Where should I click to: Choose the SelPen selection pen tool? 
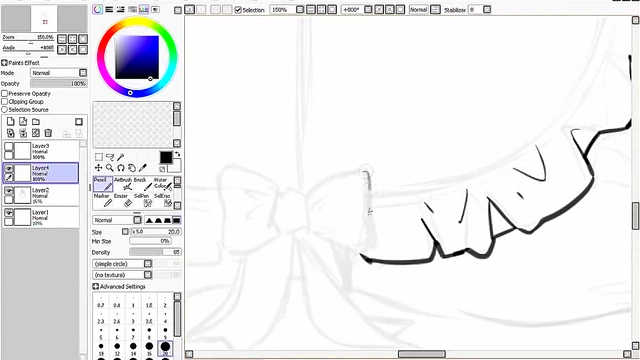[x=143, y=200]
